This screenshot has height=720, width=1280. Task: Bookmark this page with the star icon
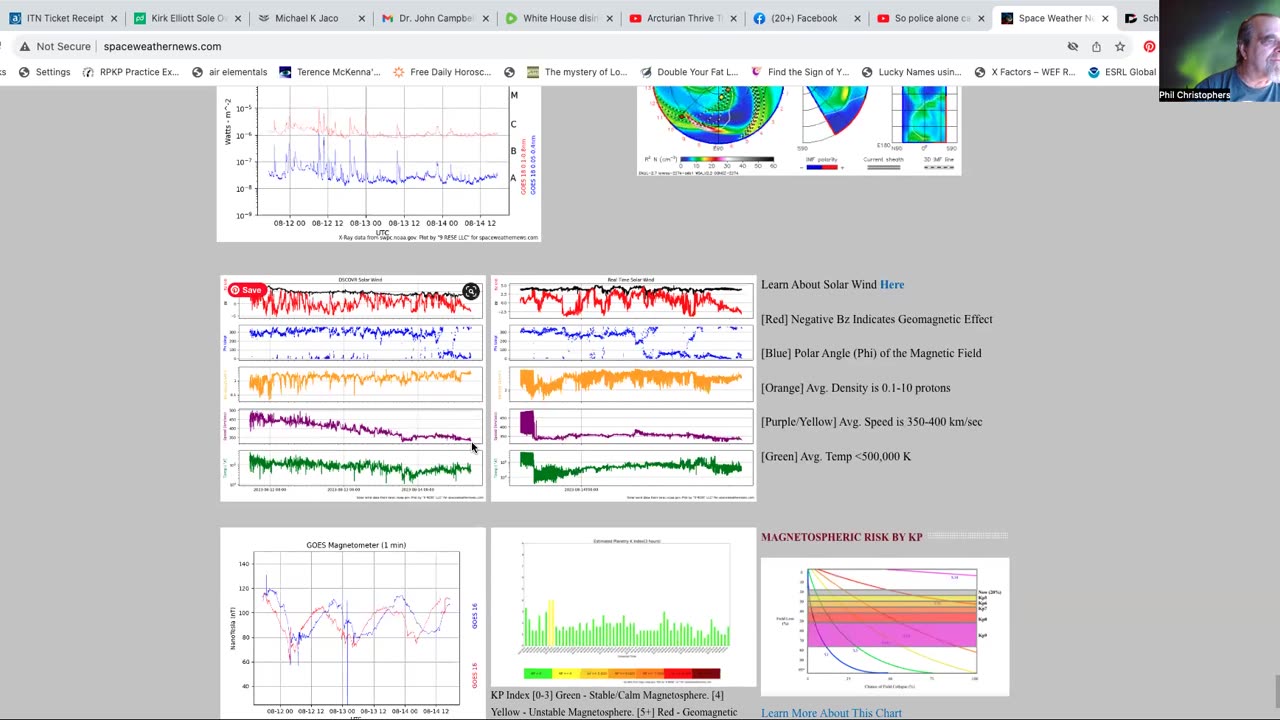[1120, 46]
